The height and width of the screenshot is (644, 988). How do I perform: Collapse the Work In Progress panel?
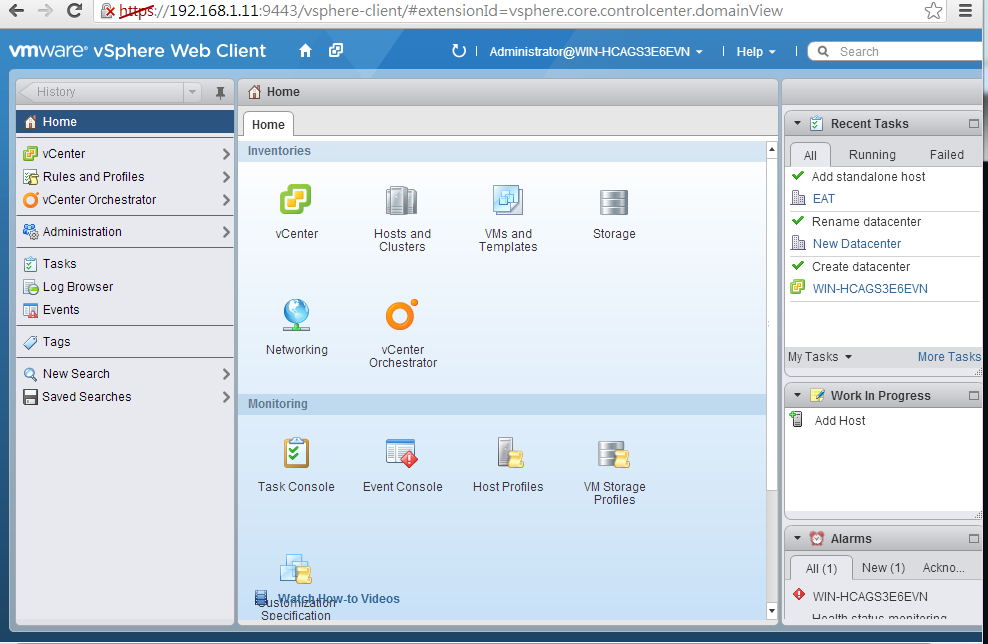(x=797, y=396)
